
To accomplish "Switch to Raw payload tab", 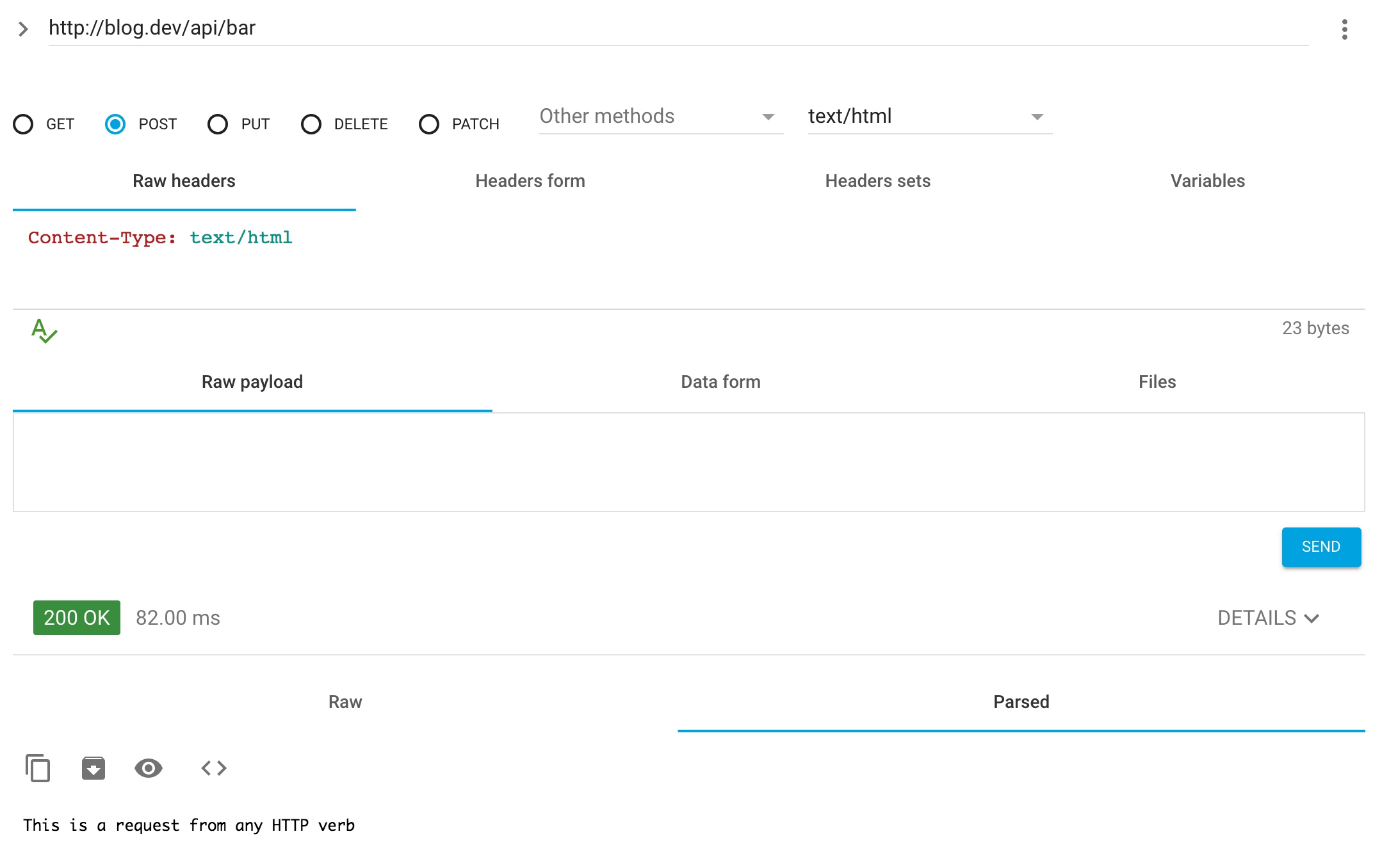I will click(x=252, y=382).
